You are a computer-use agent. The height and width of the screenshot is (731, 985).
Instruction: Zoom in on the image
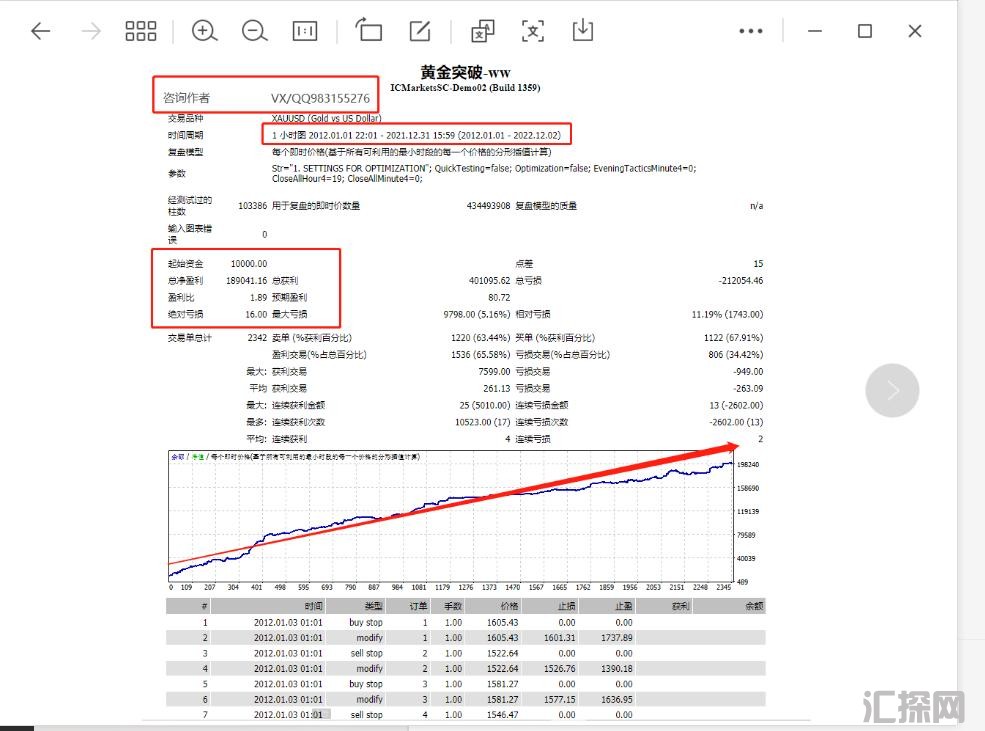tap(204, 31)
